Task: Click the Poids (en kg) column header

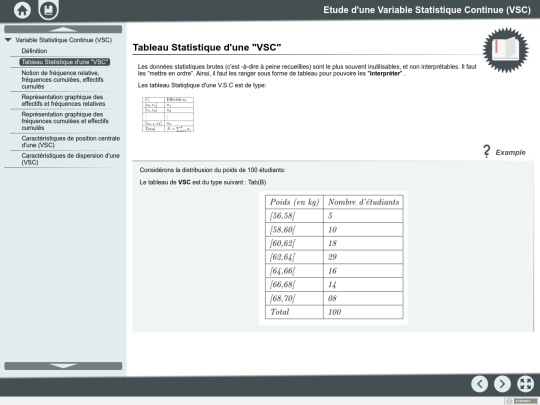Action: [294, 202]
